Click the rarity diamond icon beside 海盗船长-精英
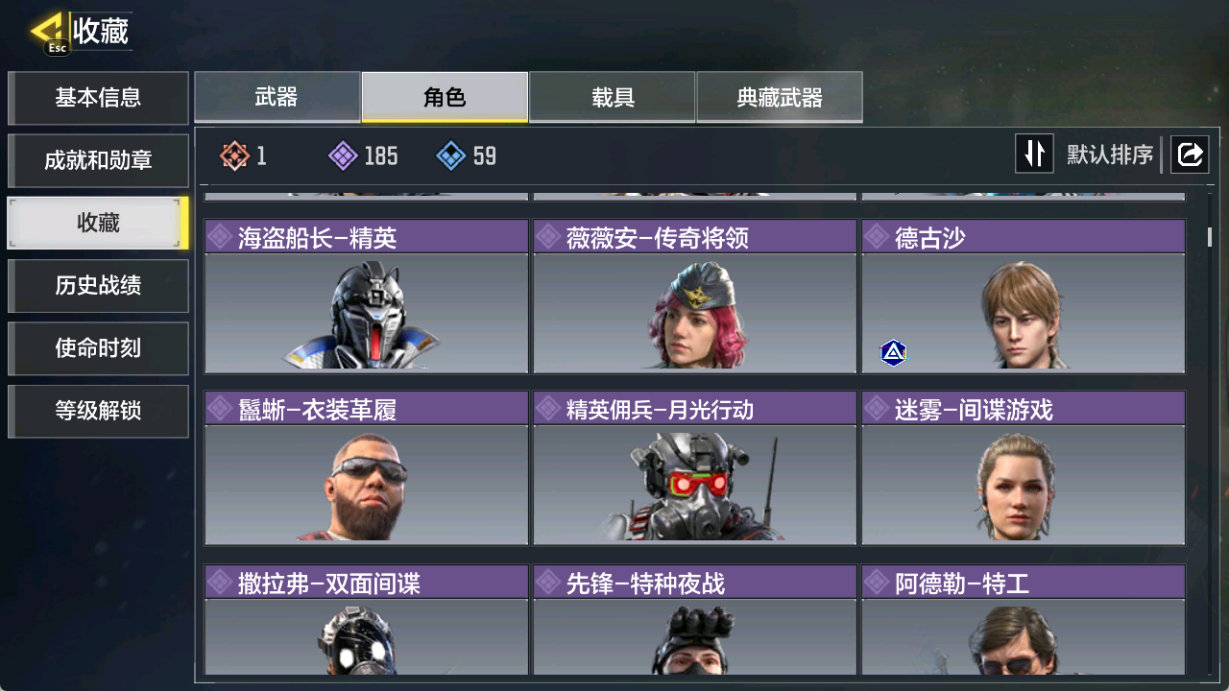 219,237
